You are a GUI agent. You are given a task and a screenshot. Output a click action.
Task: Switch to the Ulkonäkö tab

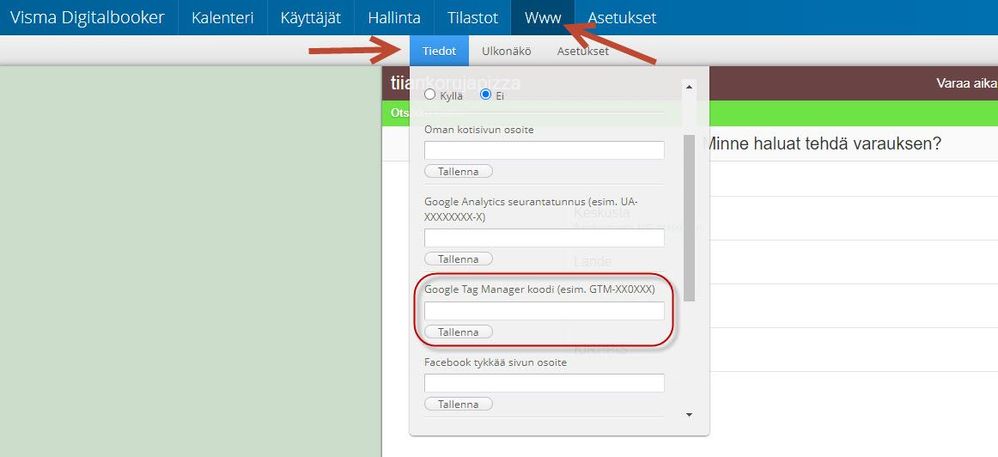pos(507,51)
